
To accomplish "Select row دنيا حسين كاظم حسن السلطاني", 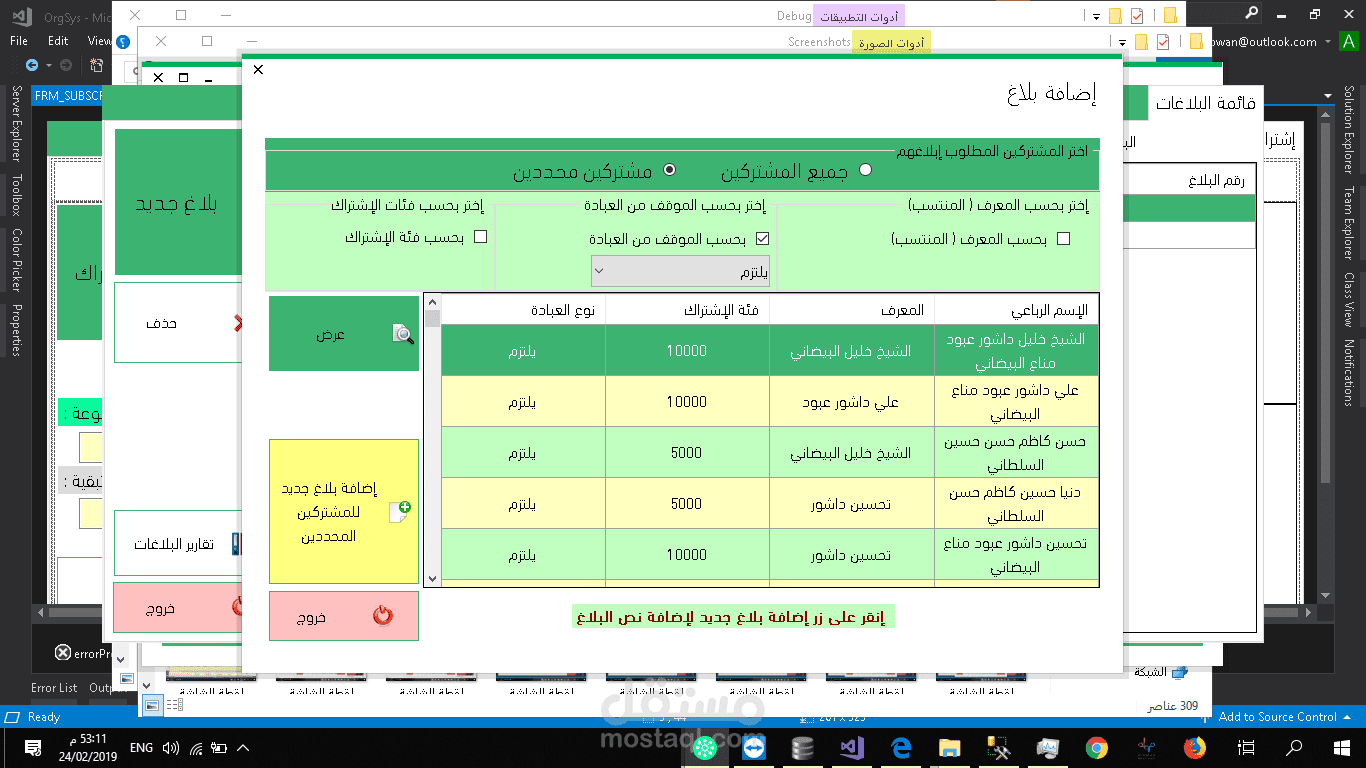I will (770, 504).
